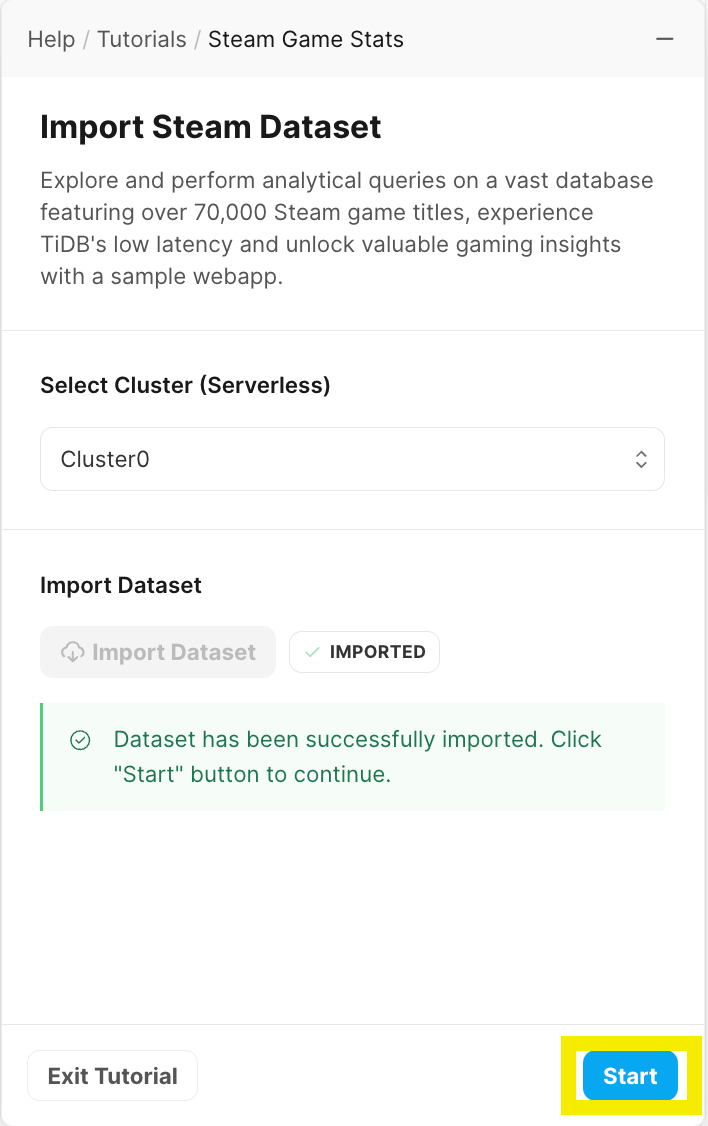Exit Tutorial using the bottom-left button

(x=113, y=1076)
